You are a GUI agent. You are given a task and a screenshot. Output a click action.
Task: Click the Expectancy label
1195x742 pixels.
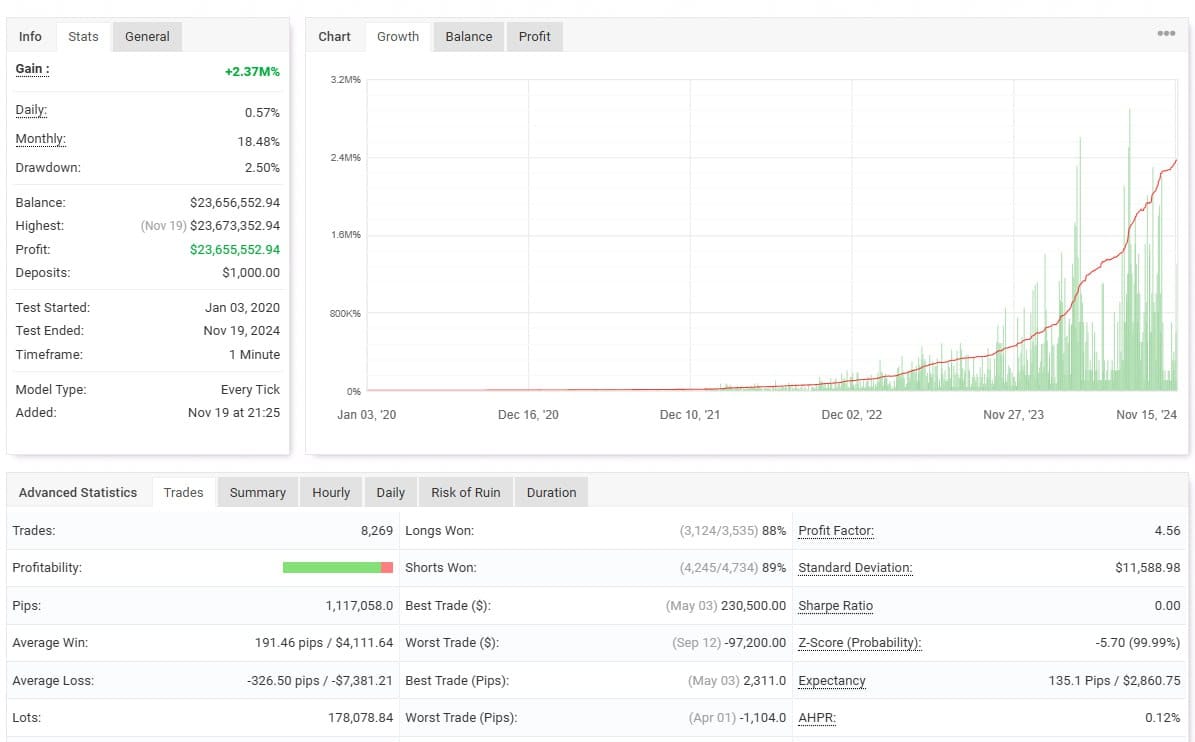pos(831,680)
